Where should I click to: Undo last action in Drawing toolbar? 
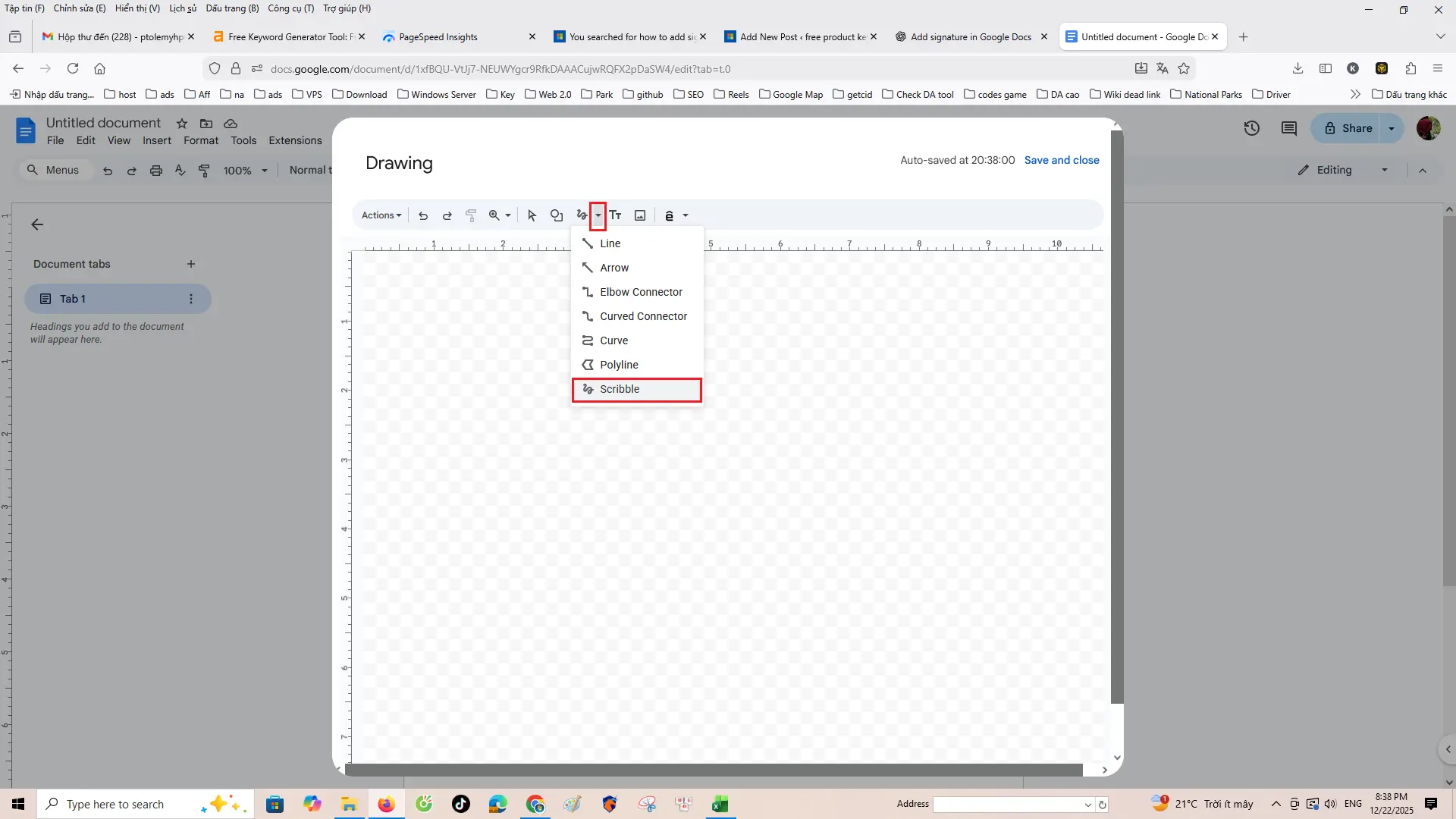click(423, 215)
